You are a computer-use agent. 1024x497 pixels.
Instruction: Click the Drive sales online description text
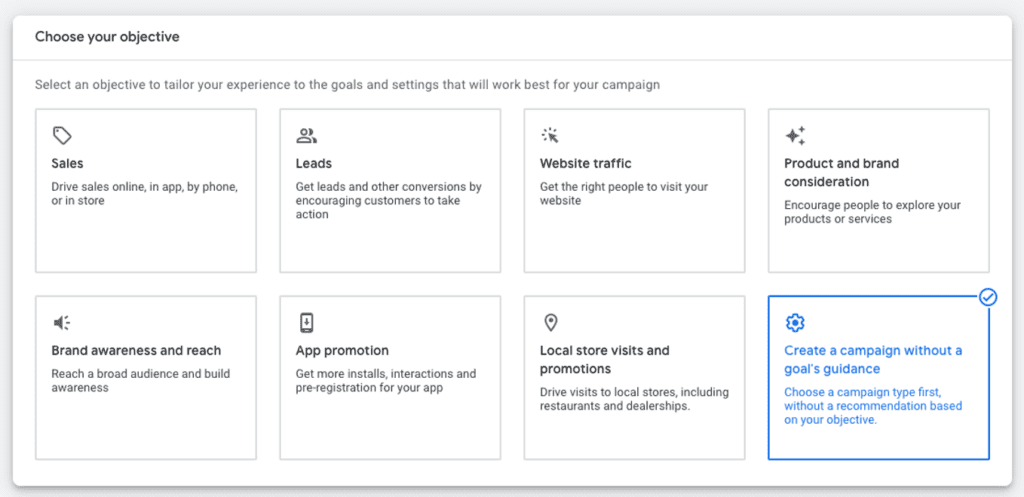145,194
